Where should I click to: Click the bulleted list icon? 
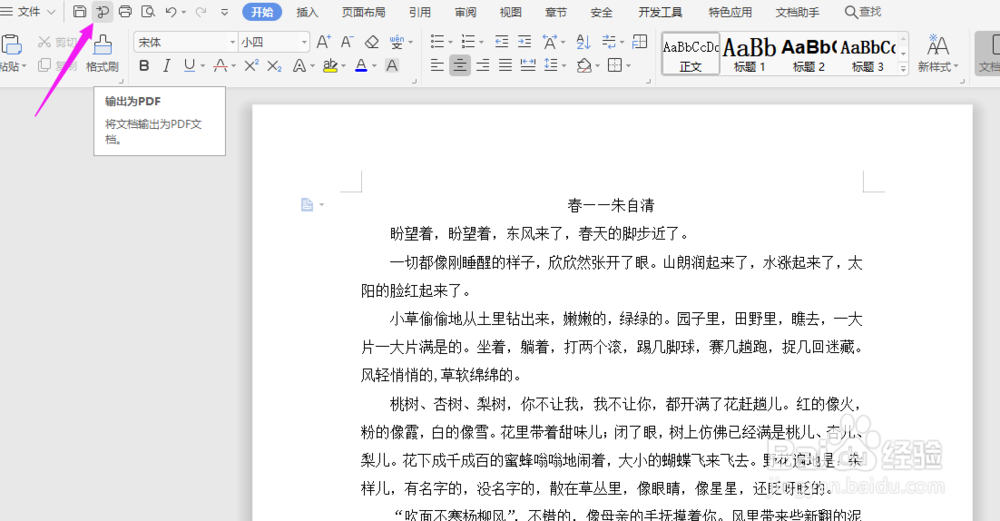pos(437,42)
